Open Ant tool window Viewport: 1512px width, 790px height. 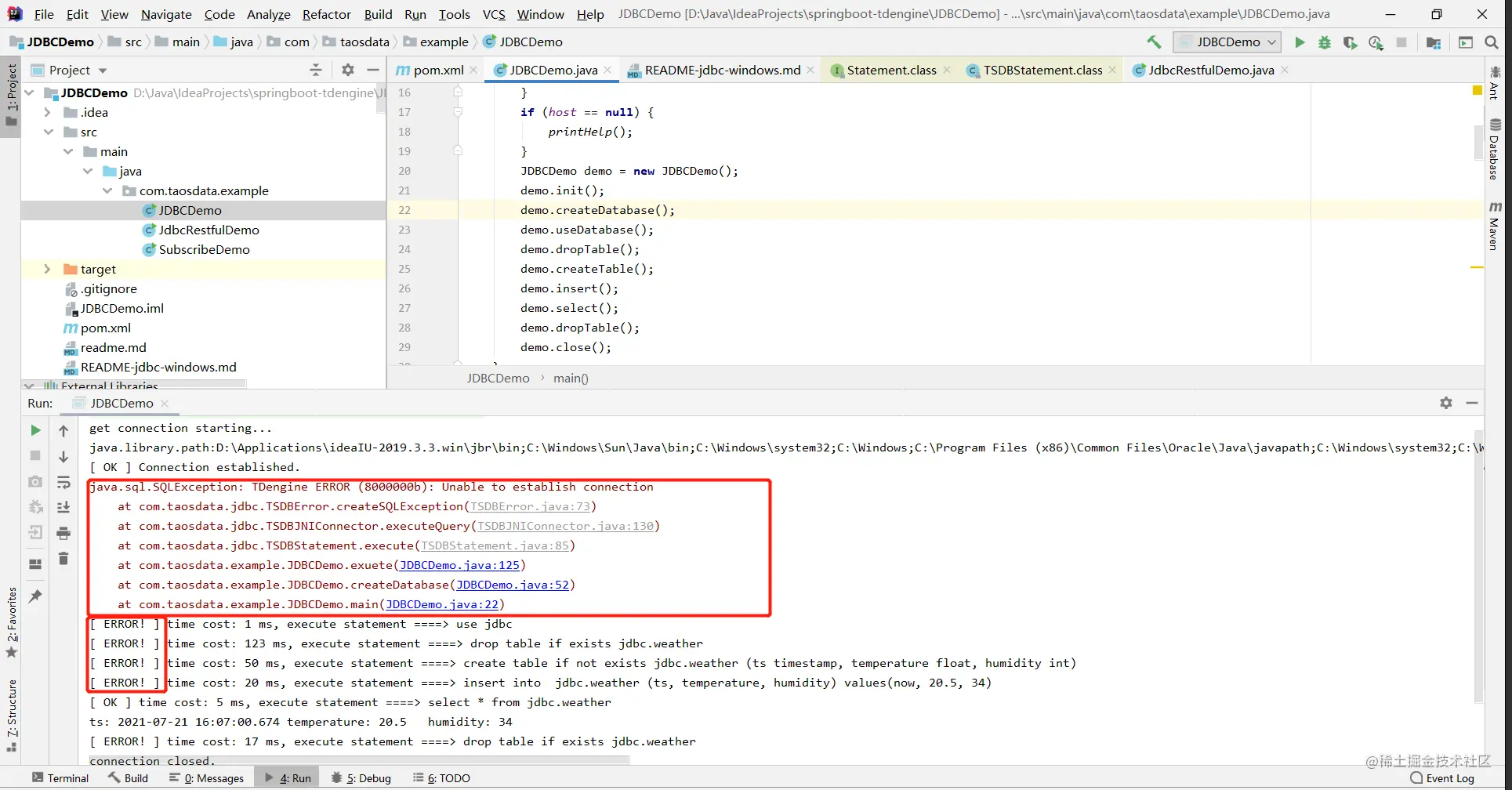[1495, 83]
